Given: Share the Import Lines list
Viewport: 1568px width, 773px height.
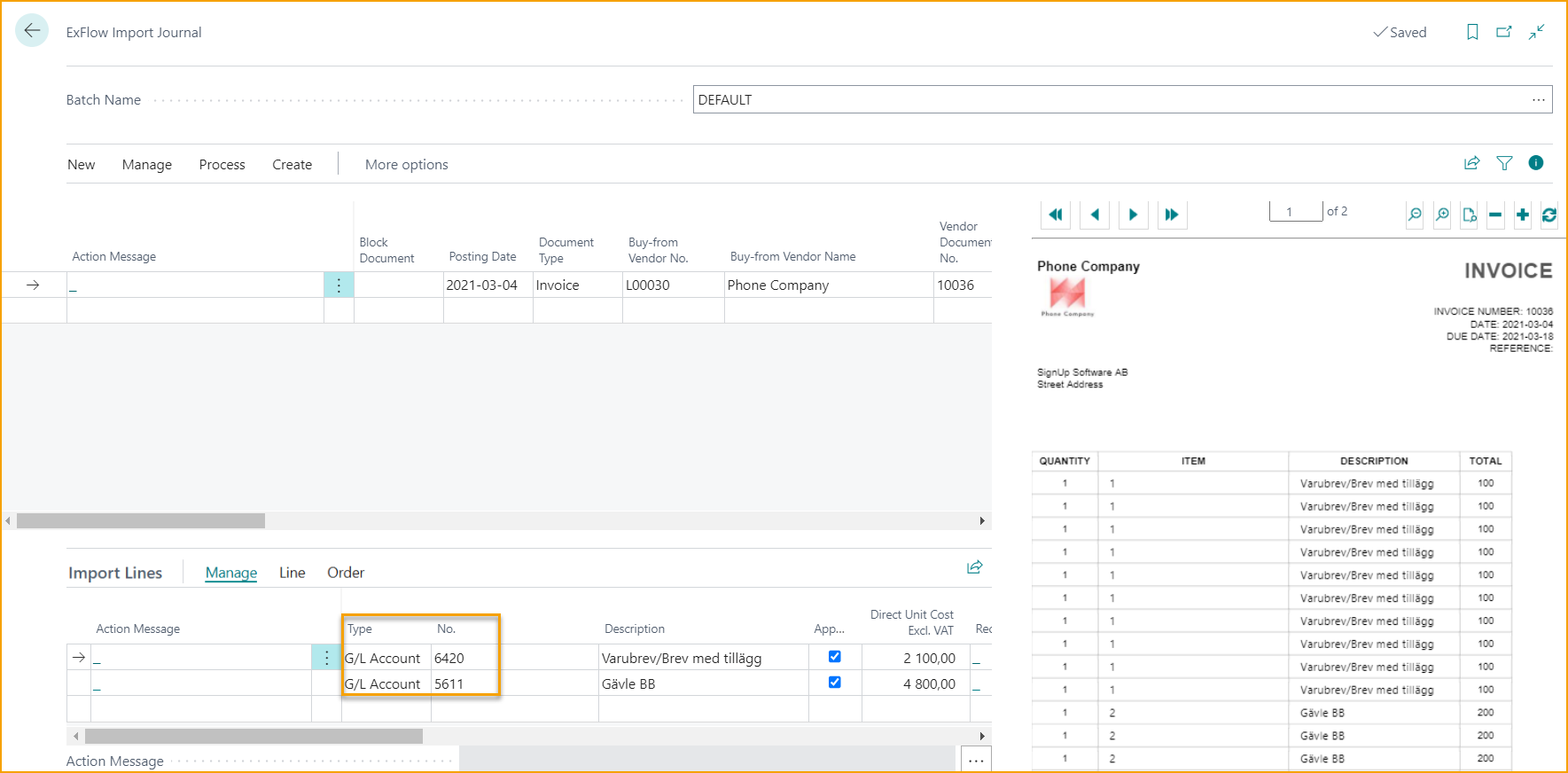Looking at the screenshot, I should pos(974,567).
